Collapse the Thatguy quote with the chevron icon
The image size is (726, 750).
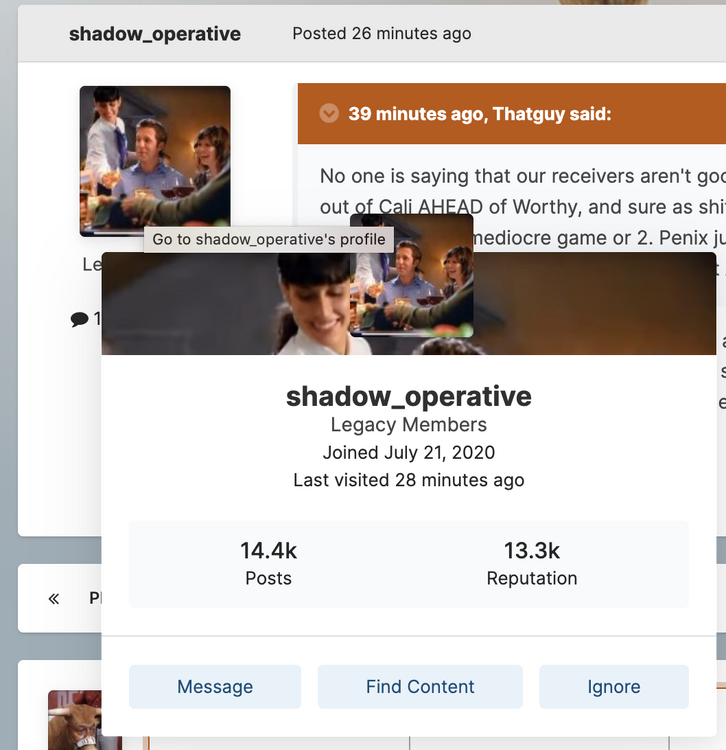pyautogui.click(x=328, y=114)
